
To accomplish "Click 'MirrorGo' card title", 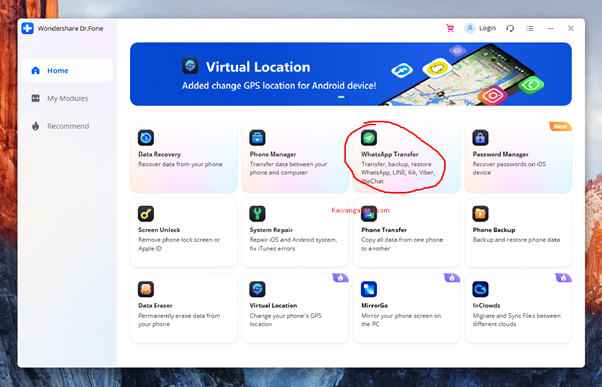I will point(374,305).
